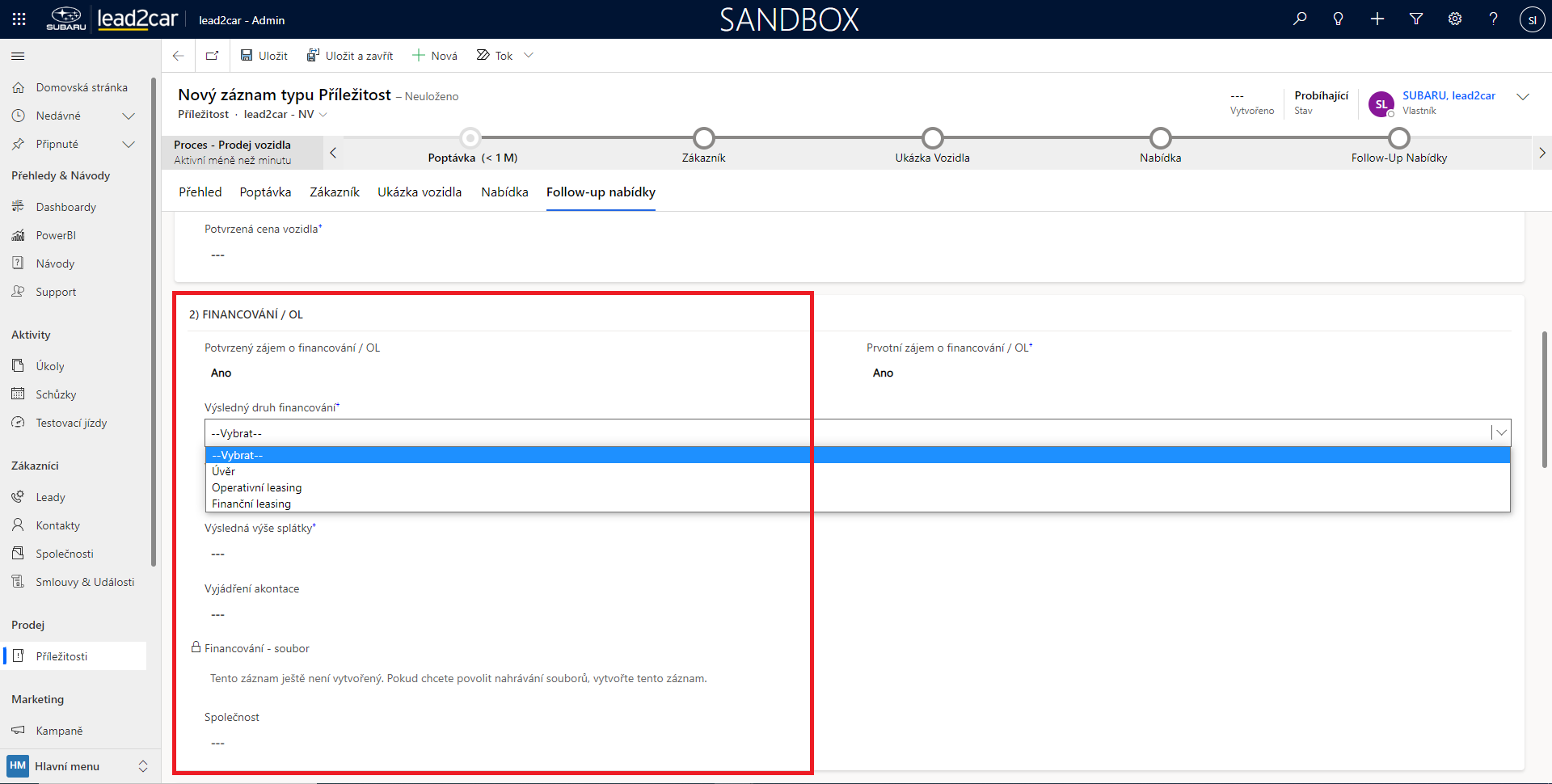Open the settings gear icon
The width and height of the screenshot is (1552, 784).
[1455, 19]
